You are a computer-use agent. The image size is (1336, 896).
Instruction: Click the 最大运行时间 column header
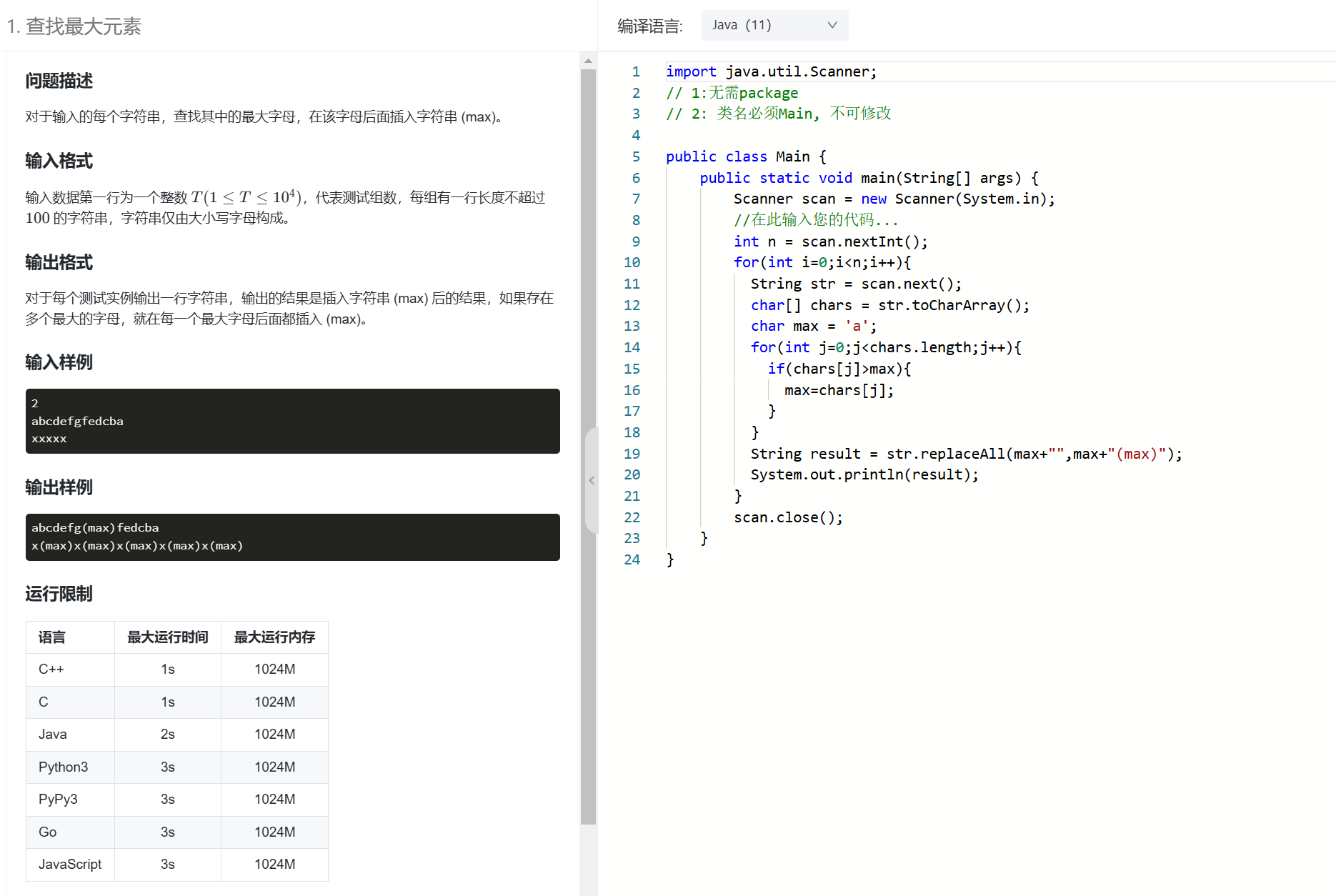[x=167, y=637]
